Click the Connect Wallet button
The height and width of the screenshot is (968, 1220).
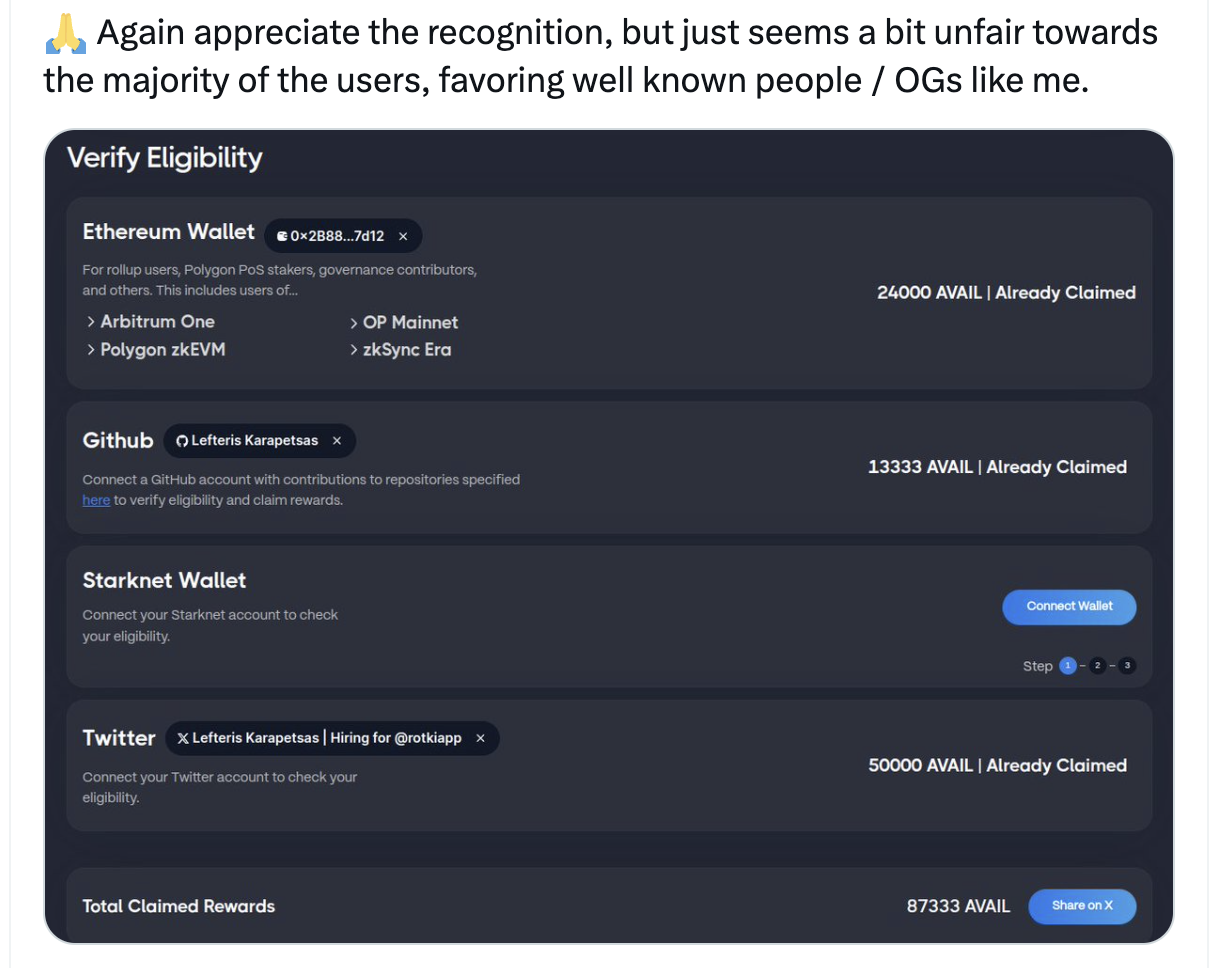coord(1069,607)
